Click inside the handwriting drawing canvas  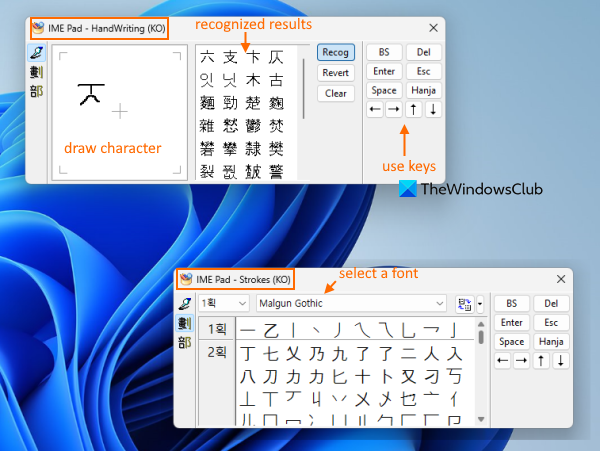coord(120,112)
